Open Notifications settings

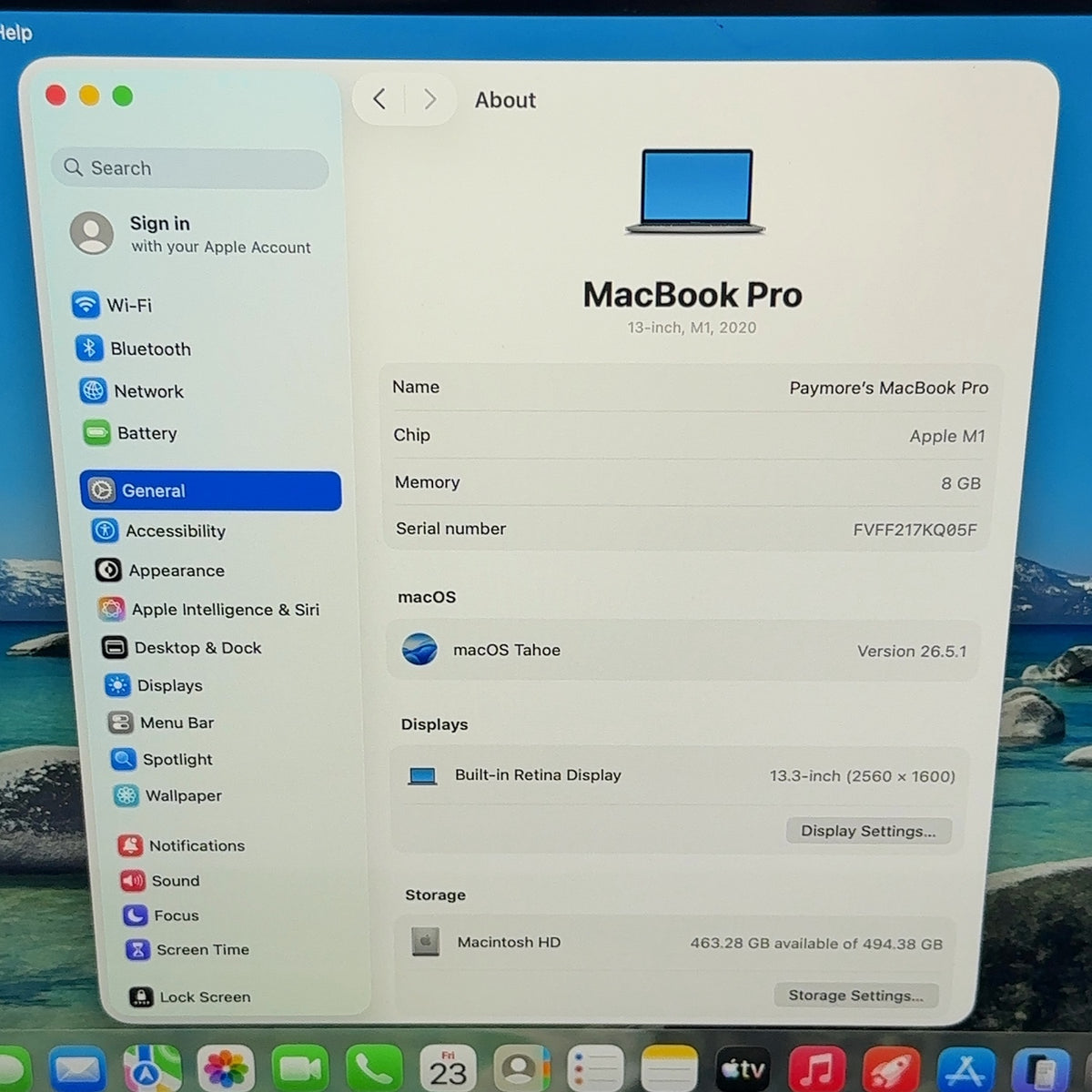pos(182,845)
